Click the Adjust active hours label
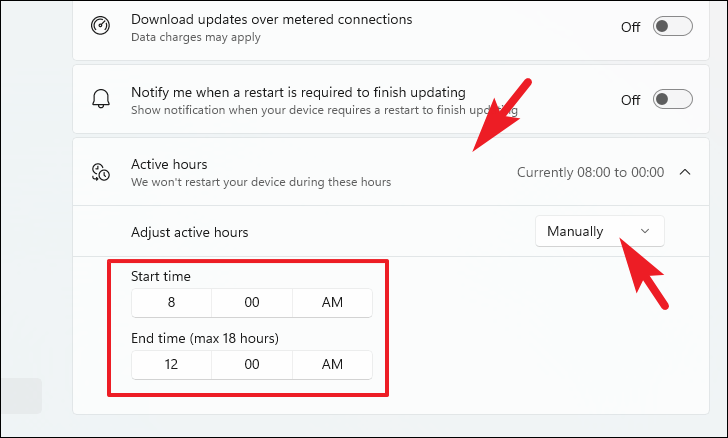This screenshot has height=438, width=728. click(x=189, y=232)
